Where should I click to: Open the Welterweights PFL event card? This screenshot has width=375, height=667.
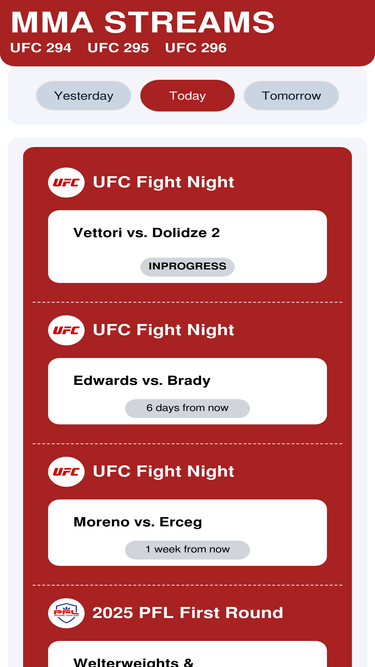point(188,654)
